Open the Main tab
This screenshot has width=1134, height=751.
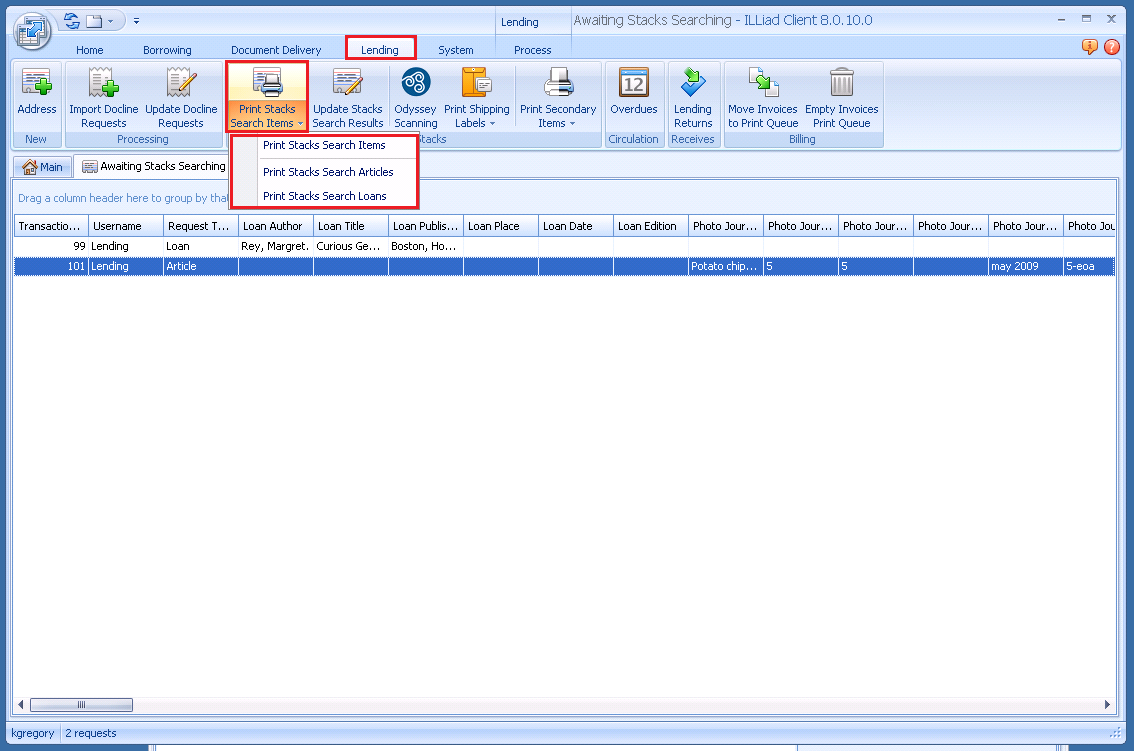point(43,167)
